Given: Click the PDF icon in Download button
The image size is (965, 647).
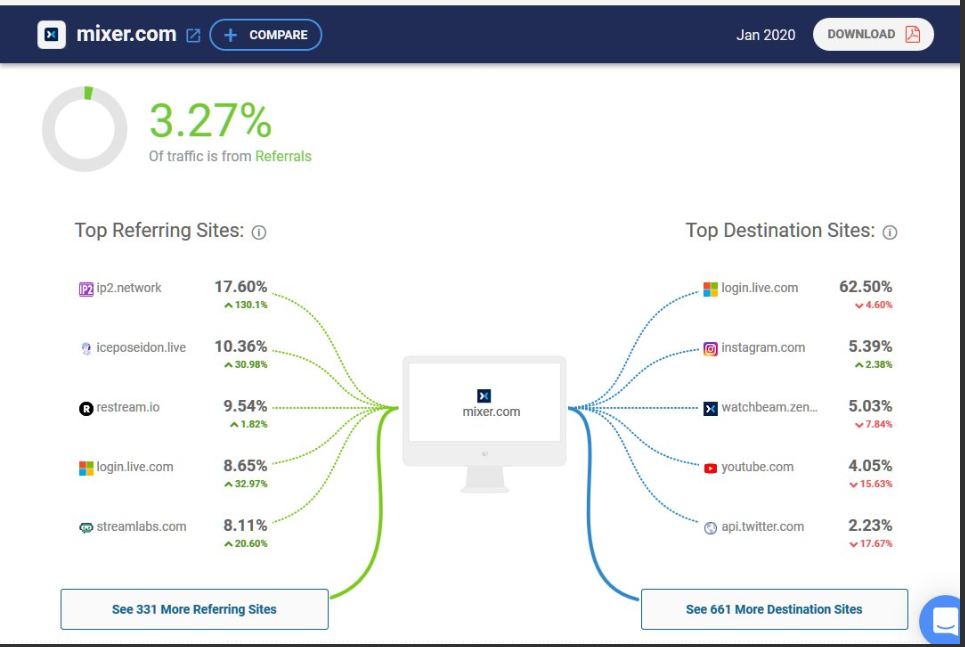Looking at the screenshot, I should tap(913, 34).
